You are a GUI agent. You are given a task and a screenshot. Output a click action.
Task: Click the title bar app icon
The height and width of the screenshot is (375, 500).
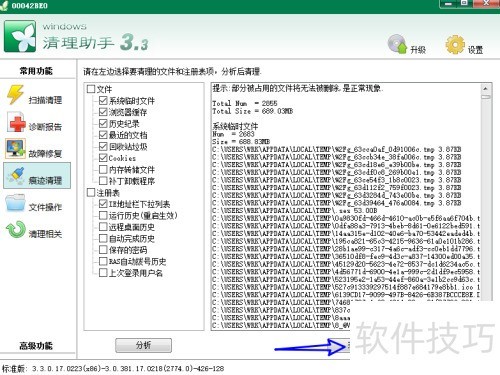coord(4,6)
